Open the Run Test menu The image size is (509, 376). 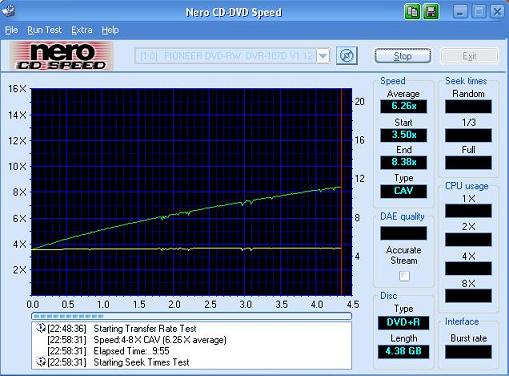coord(44,30)
